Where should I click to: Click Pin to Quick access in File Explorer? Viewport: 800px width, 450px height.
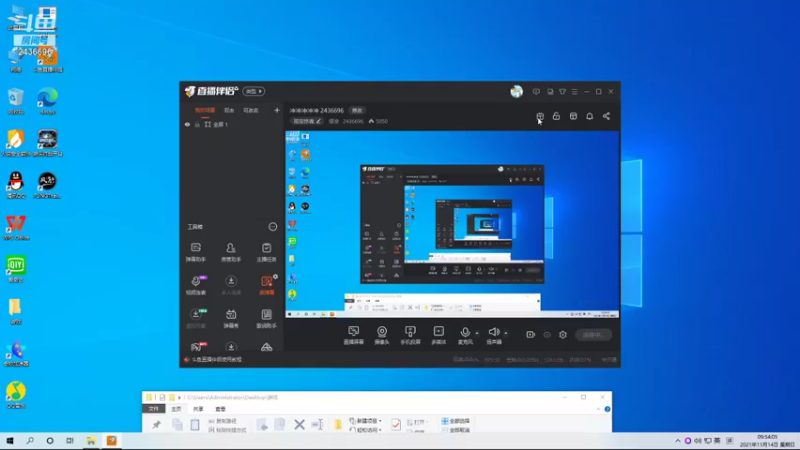point(156,424)
